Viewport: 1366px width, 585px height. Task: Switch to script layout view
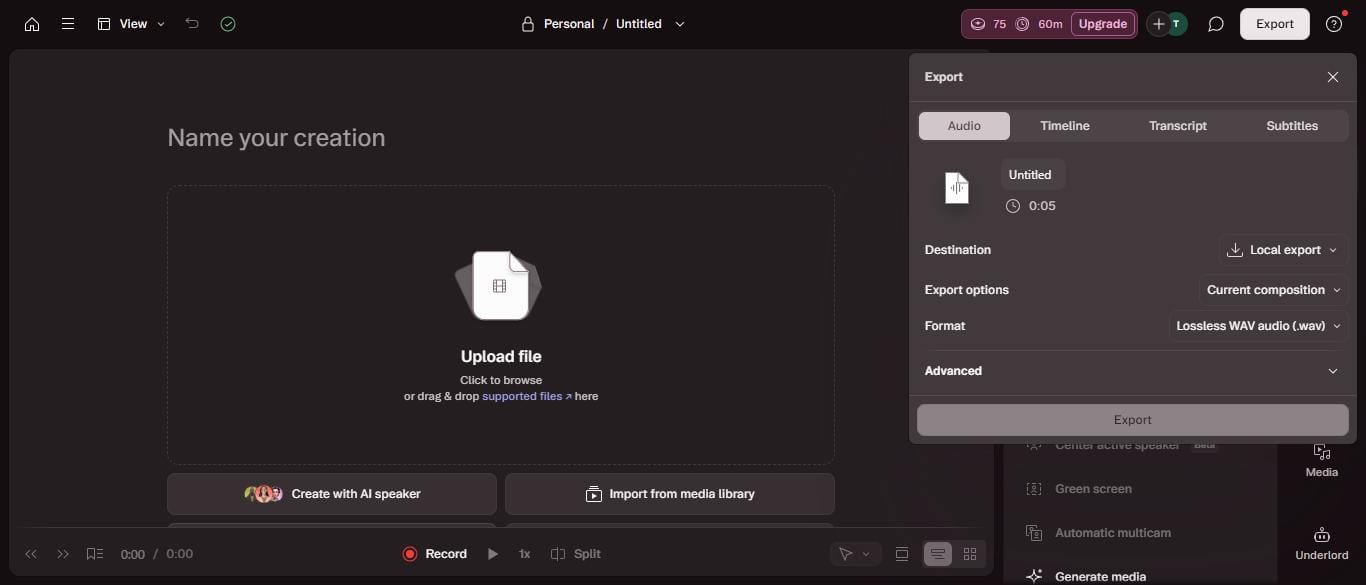coord(938,554)
